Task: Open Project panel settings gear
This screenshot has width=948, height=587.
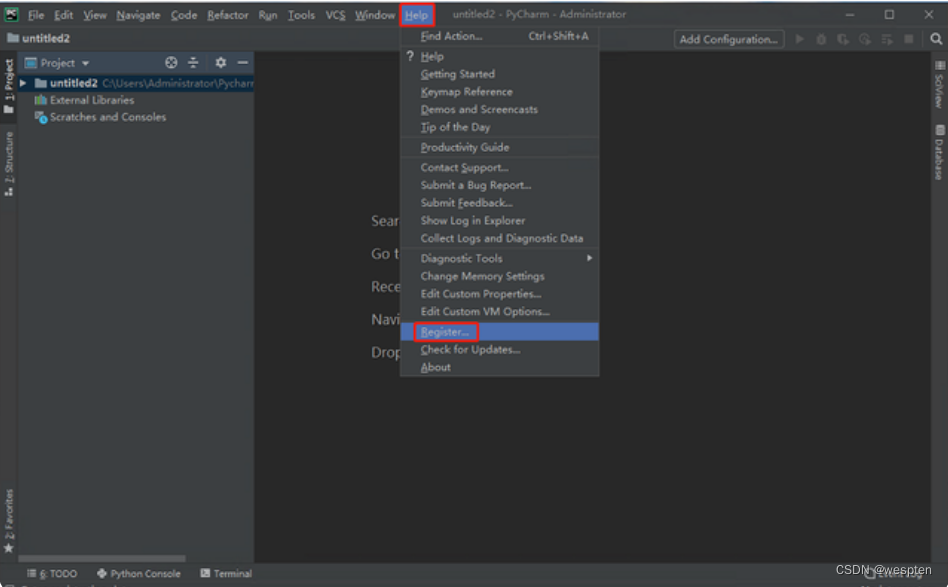Action: pos(221,62)
